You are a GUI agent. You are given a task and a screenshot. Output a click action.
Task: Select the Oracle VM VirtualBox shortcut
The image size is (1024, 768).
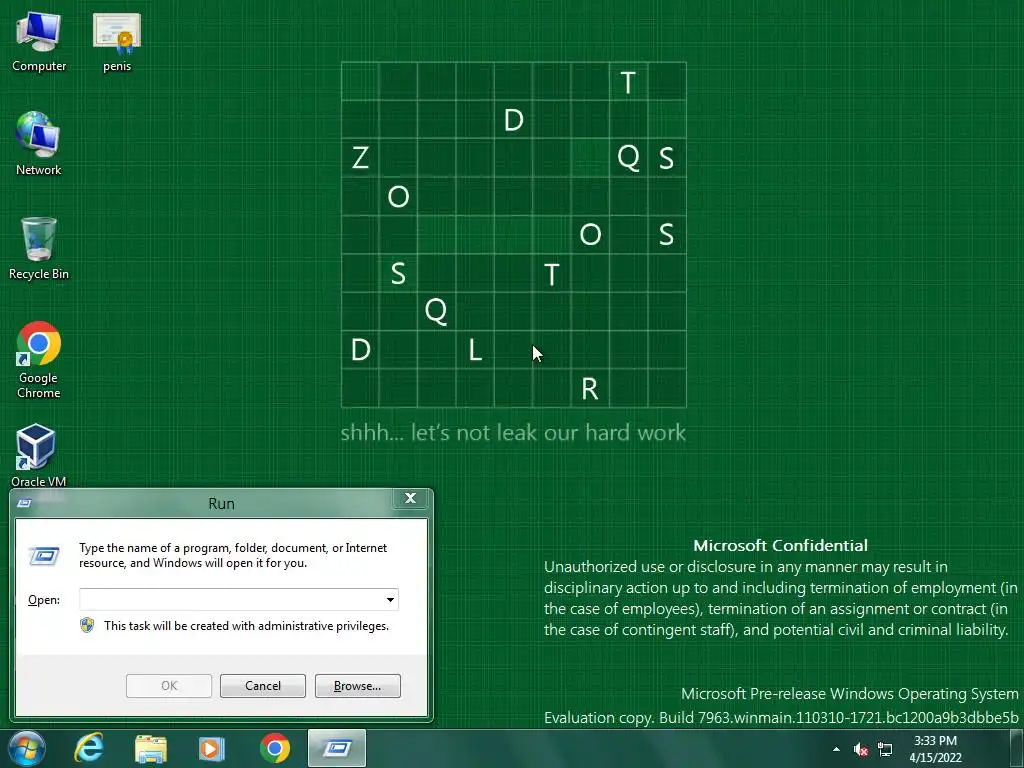39,456
